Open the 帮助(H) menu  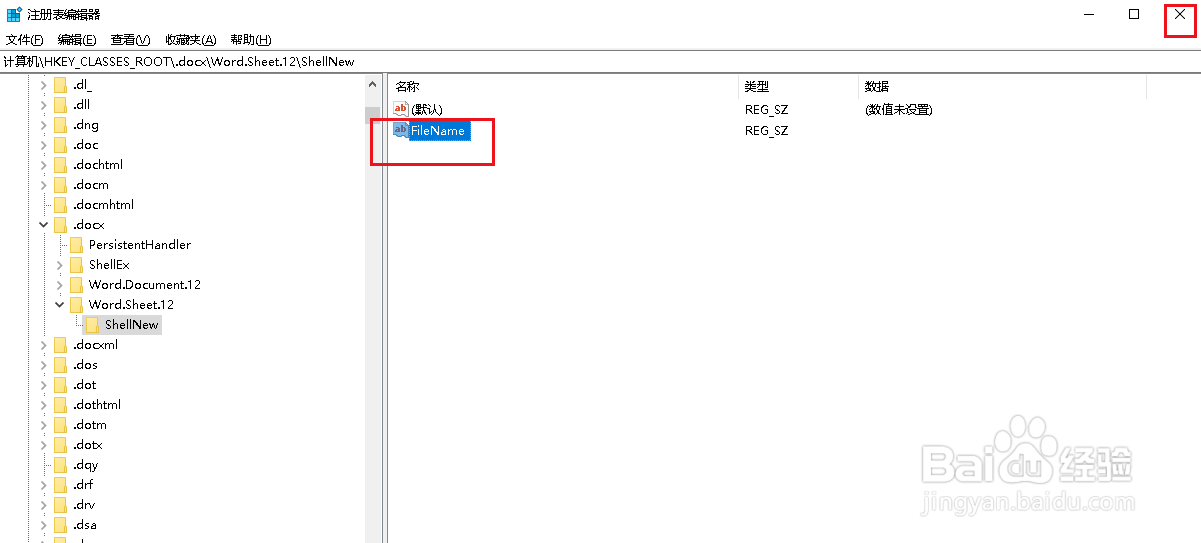tap(250, 40)
